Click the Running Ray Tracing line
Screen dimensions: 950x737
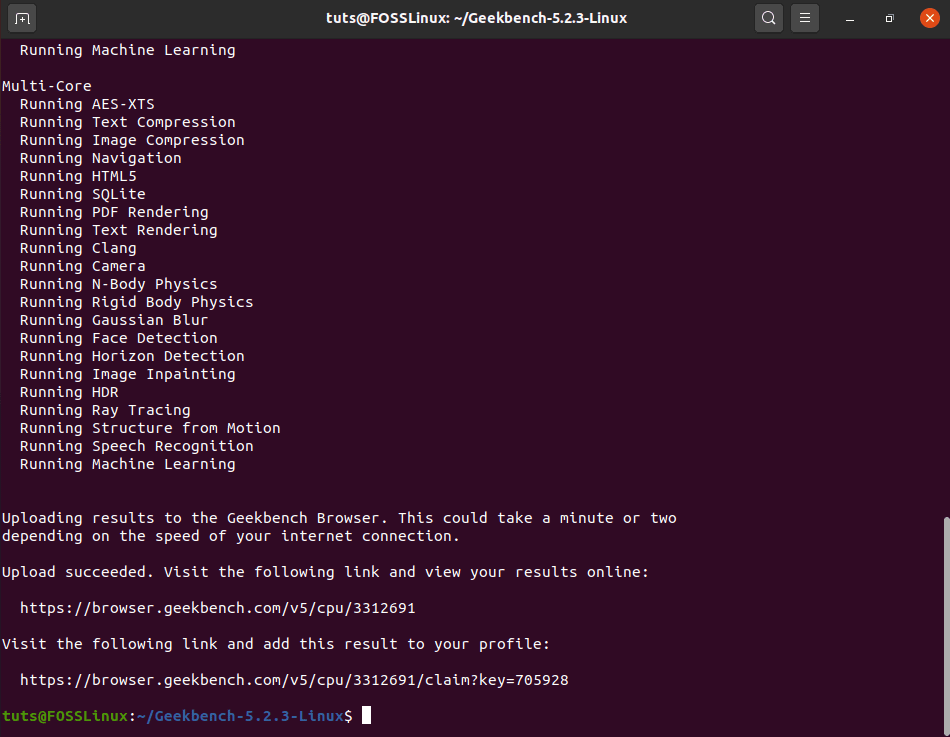click(103, 409)
